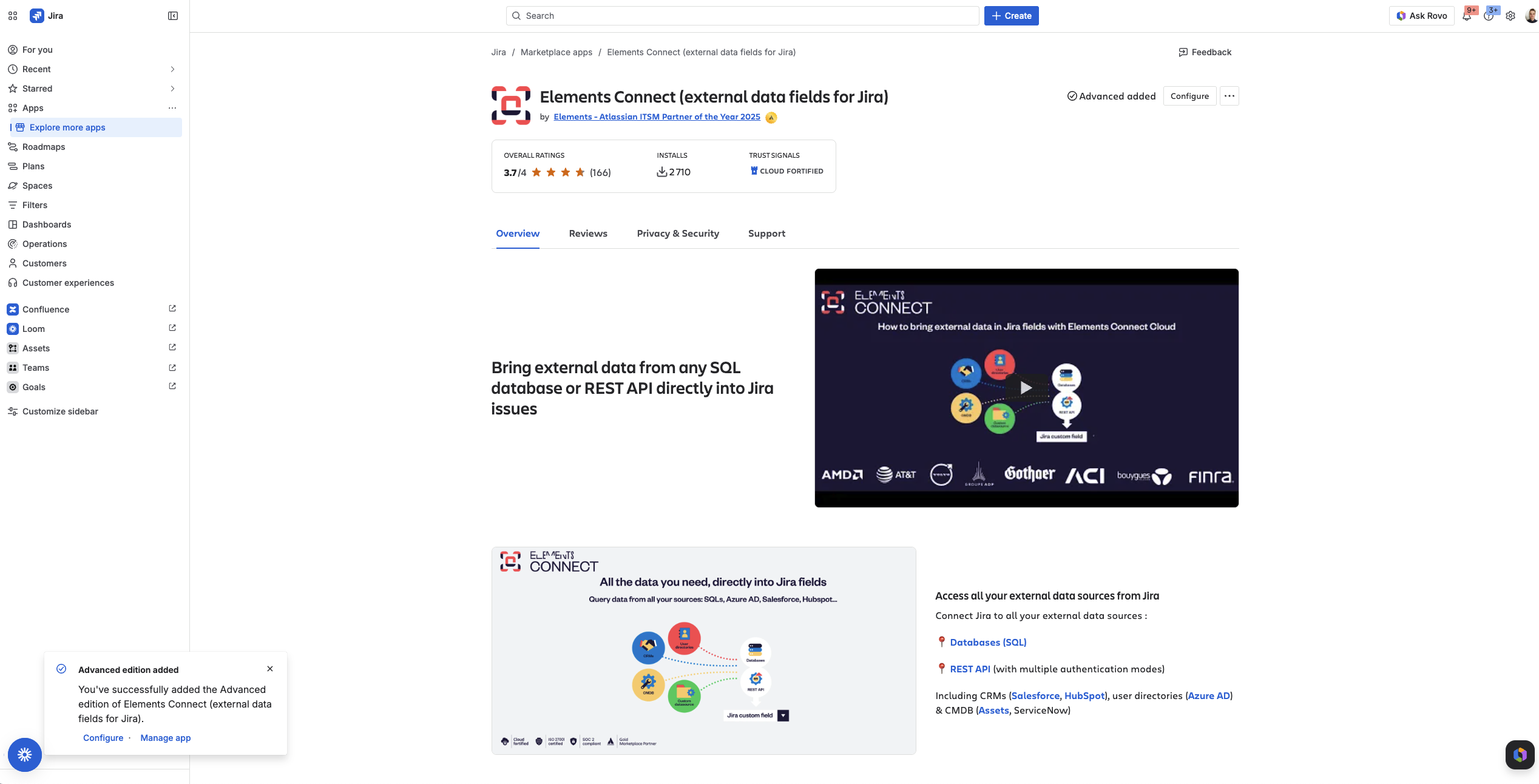1539x784 pixels.
Task: Expand the Starred menu chevron
Action: 172,89
